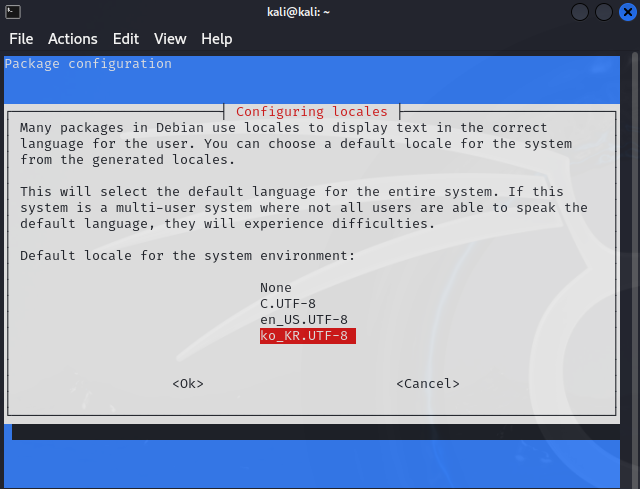This screenshot has width=640, height=489.
Task: Select the en_US.UTF-8 locale option
Action: pyautogui.click(x=304, y=320)
